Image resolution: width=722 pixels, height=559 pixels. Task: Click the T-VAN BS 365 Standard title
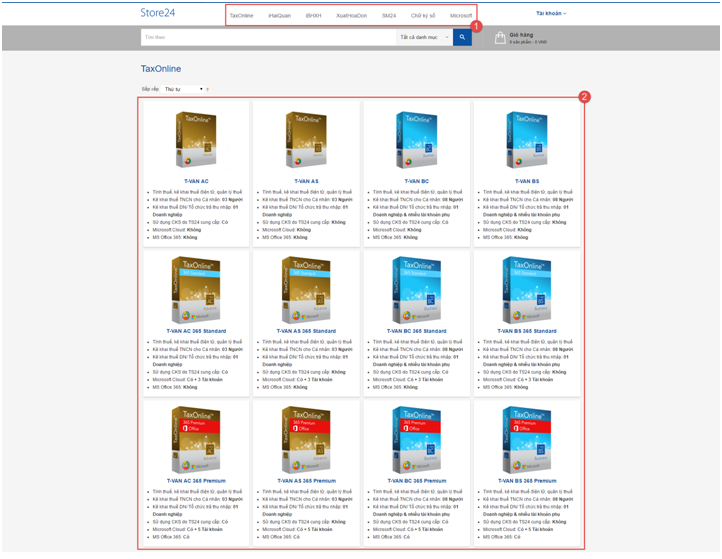[527, 331]
